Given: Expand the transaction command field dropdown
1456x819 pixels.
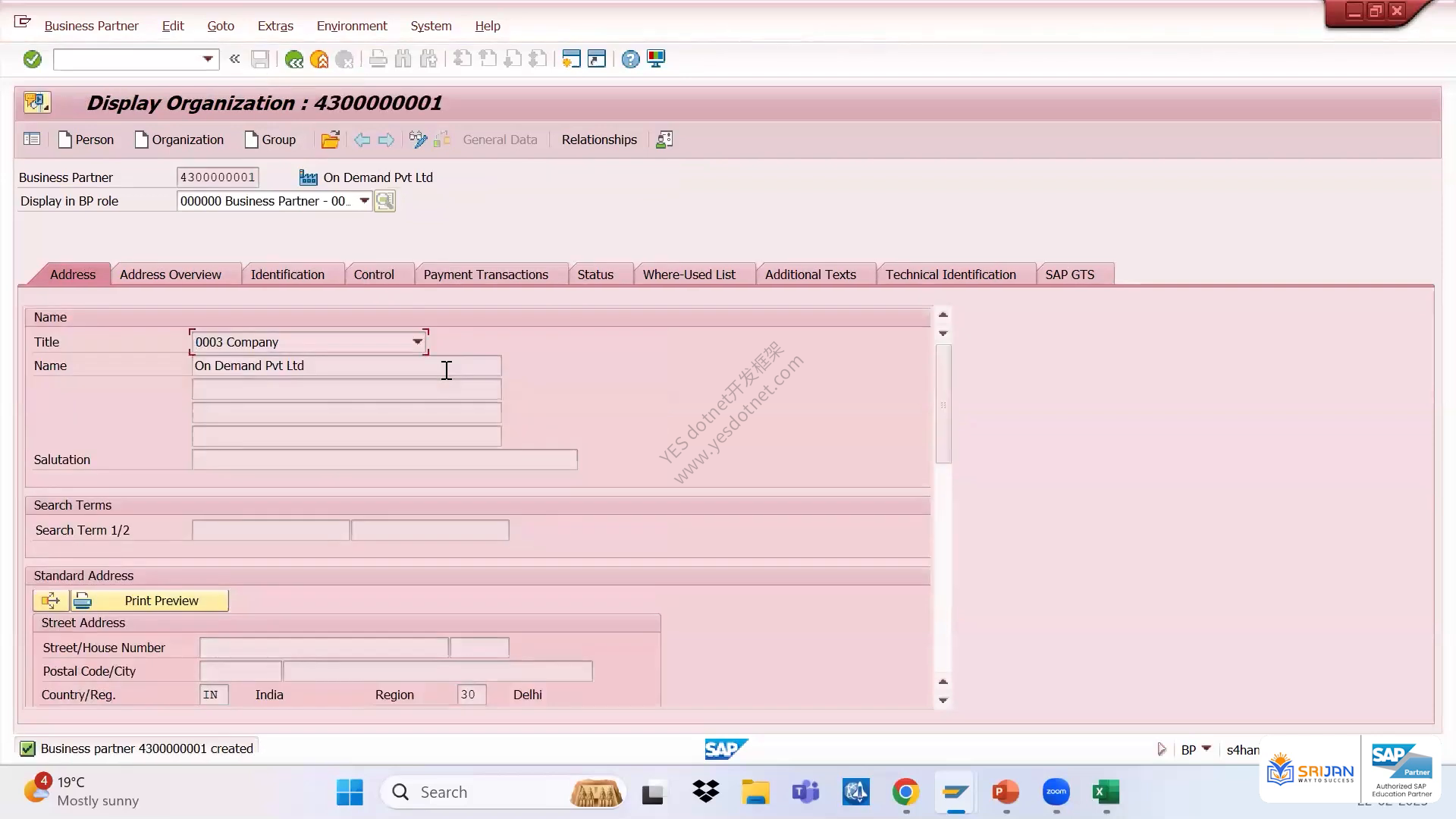Looking at the screenshot, I should coord(207,59).
